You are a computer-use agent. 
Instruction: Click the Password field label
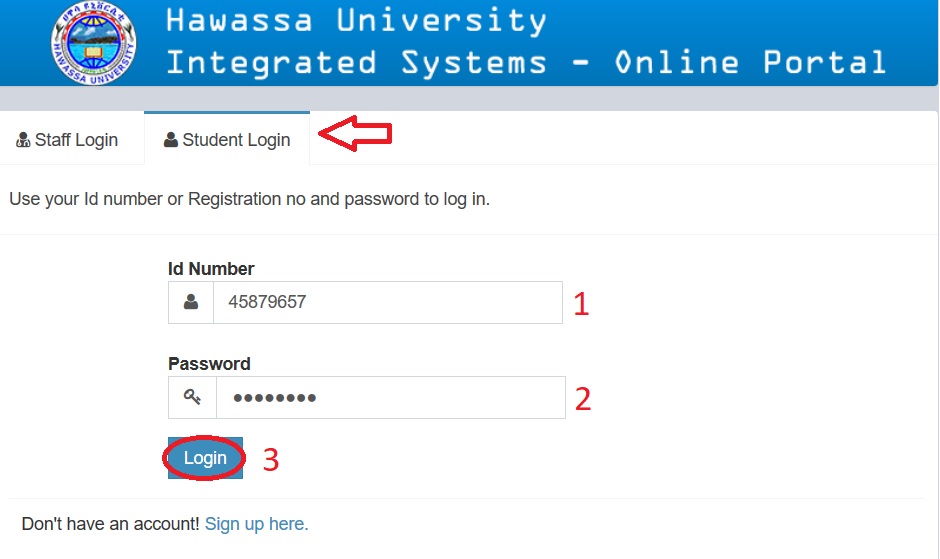point(209,363)
